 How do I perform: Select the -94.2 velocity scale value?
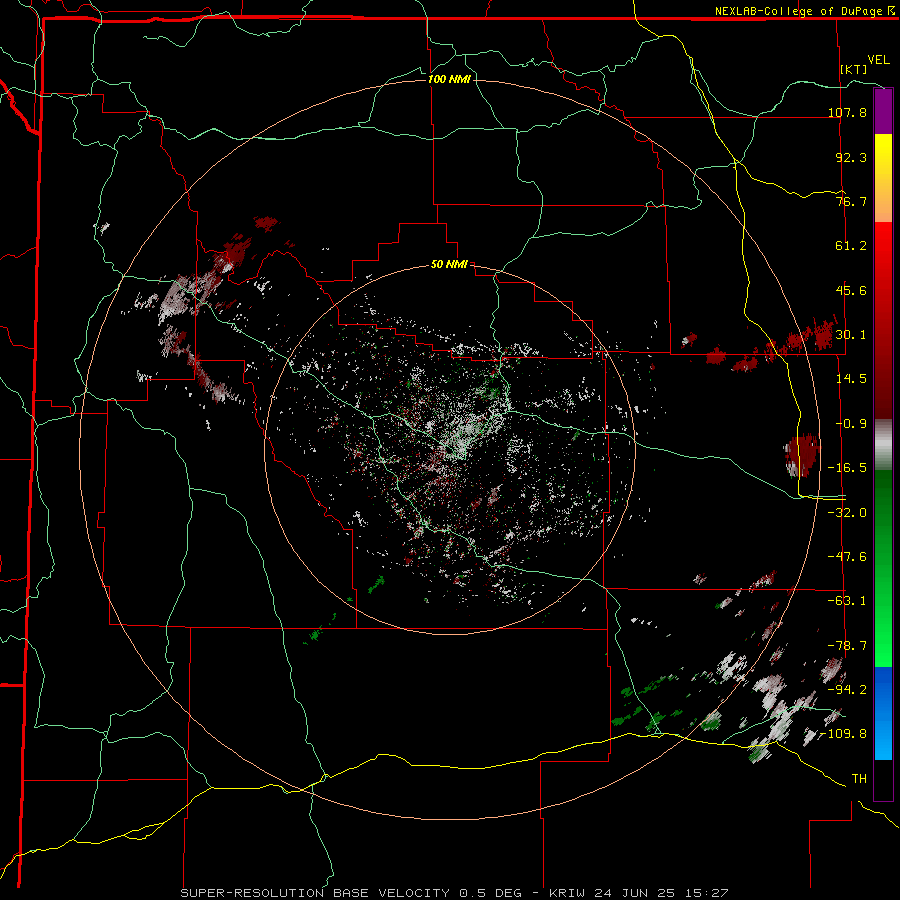(x=847, y=690)
